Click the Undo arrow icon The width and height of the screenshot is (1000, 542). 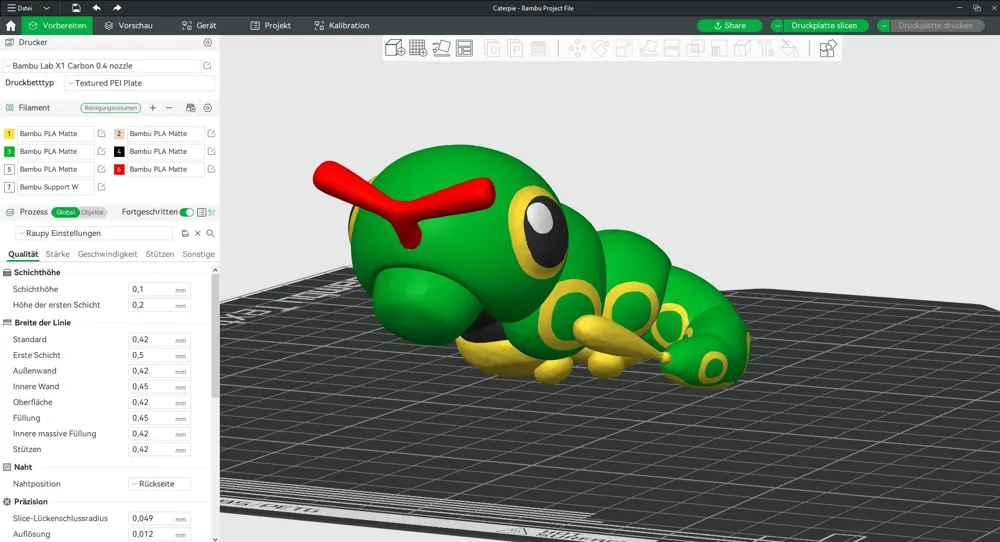(x=97, y=8)
